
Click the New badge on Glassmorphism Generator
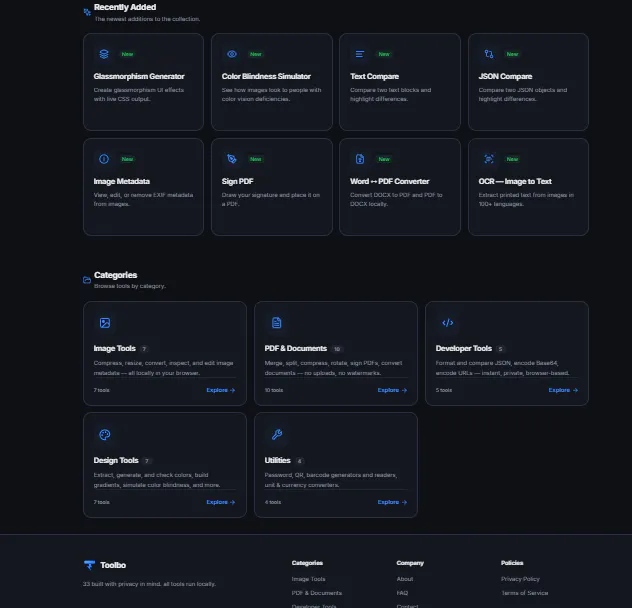127,54
